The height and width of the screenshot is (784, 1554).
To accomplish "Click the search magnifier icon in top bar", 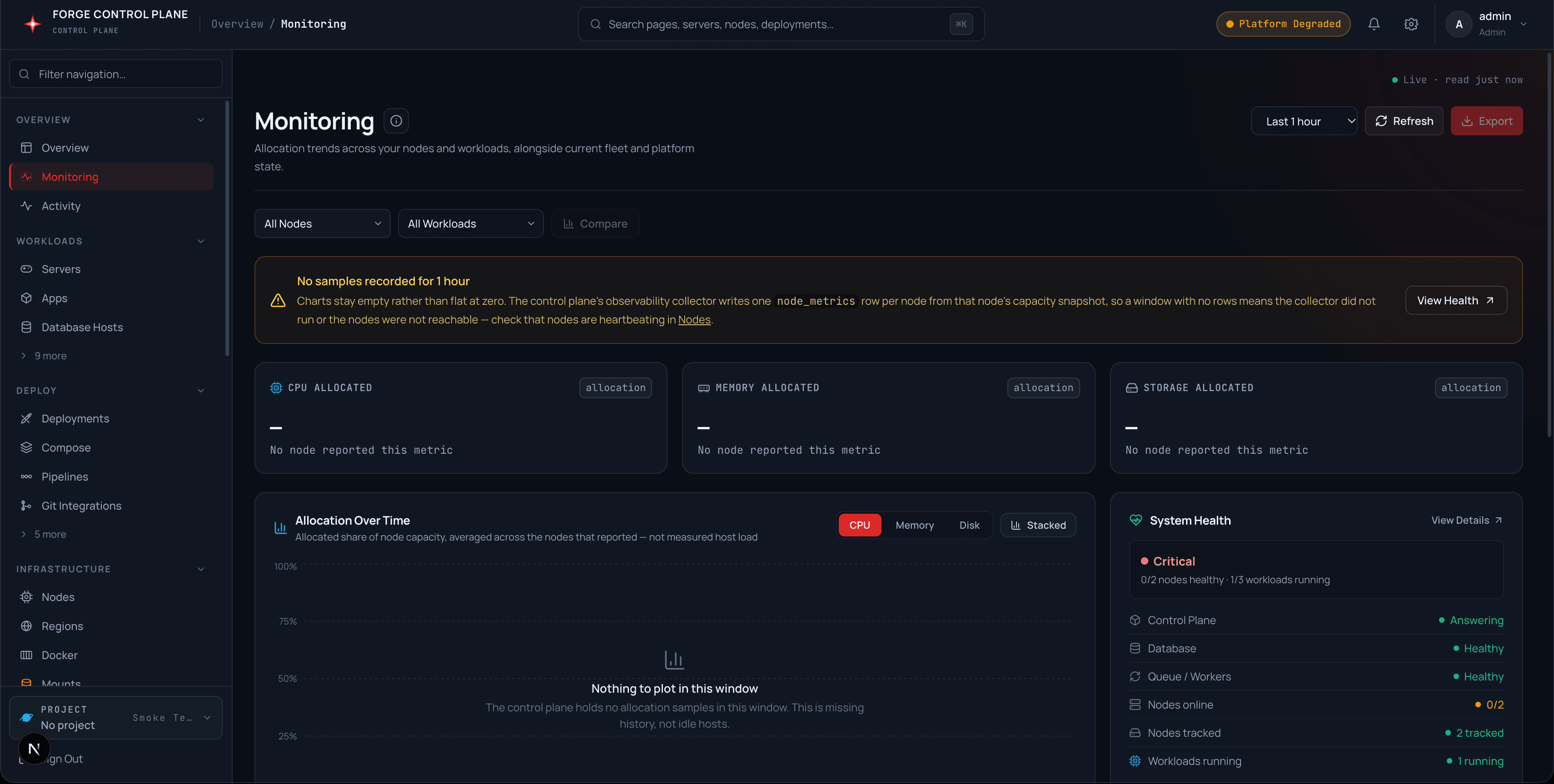I will (595, 24).
